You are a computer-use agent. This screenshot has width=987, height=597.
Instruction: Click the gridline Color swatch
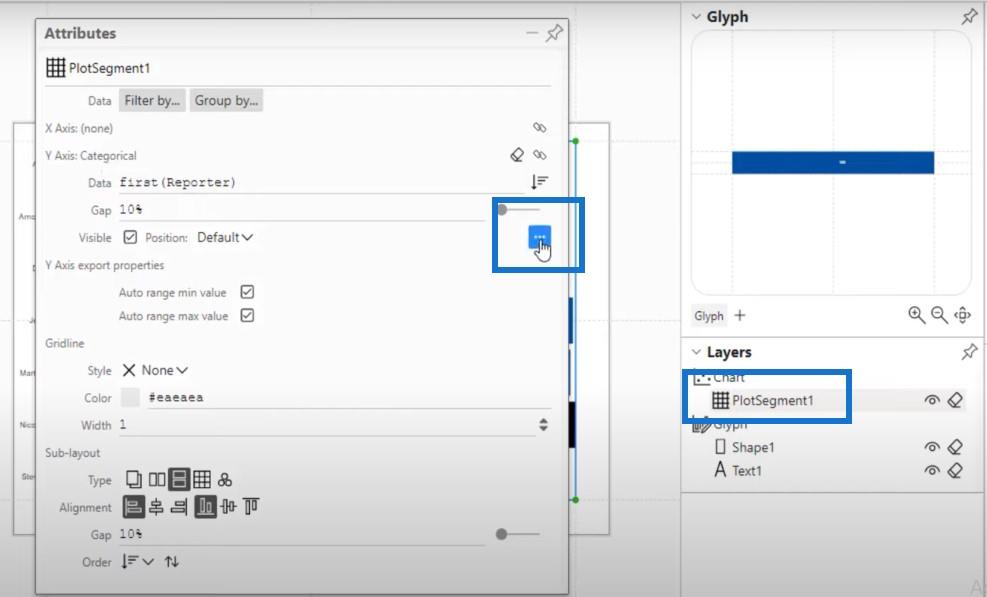pyautogui.click(x=130, y=397)
